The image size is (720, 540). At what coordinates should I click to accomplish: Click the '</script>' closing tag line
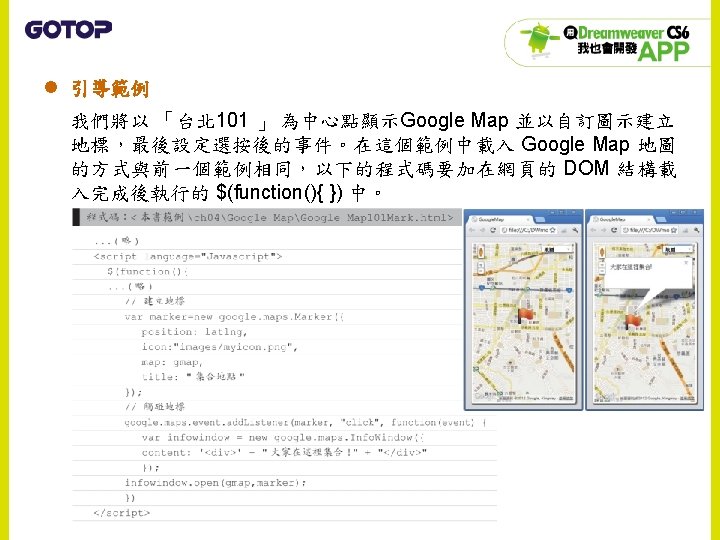pos(122,513)
